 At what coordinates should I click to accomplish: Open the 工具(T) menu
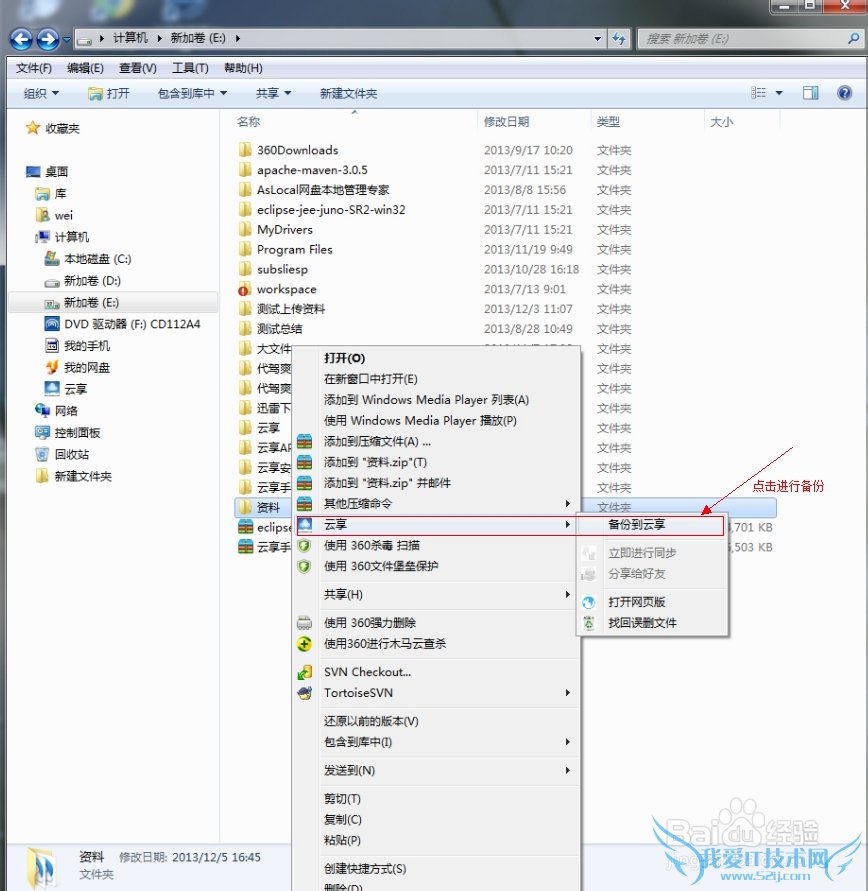pos(190,68)
